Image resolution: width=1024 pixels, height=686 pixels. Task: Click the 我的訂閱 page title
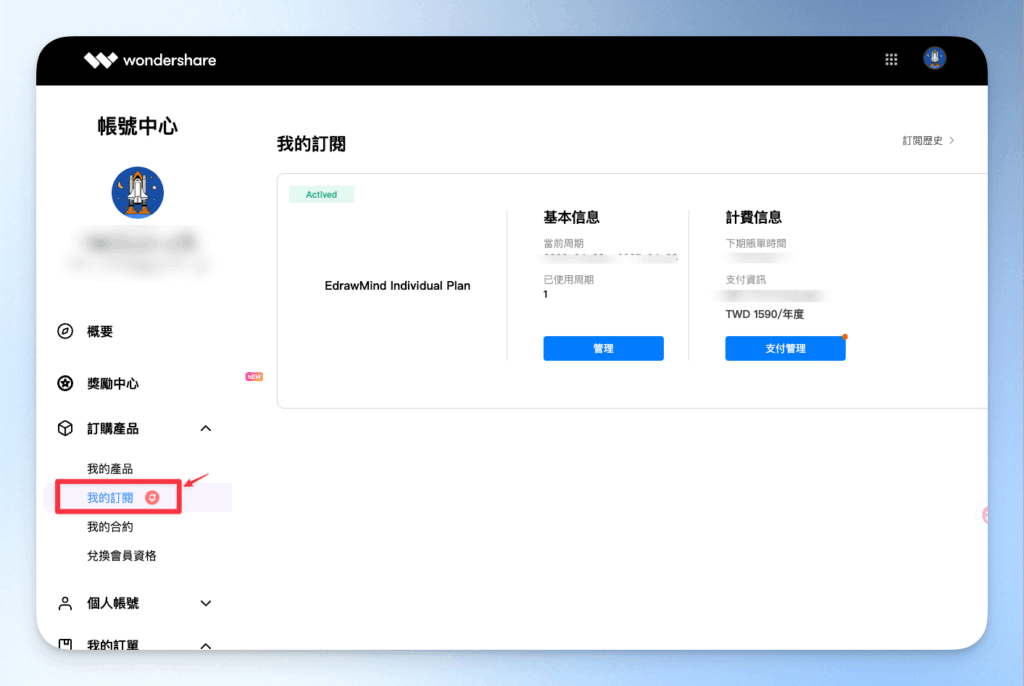tap(311, 144)
